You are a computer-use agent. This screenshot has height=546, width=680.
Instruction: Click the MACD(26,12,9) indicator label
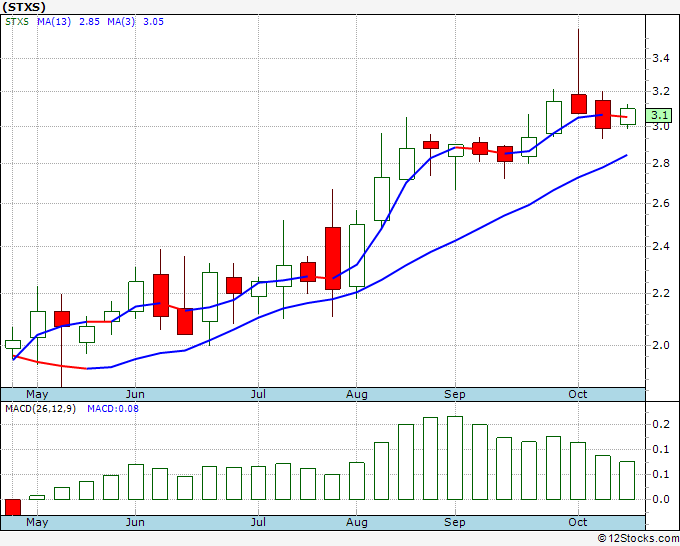[x=40, y=409]
